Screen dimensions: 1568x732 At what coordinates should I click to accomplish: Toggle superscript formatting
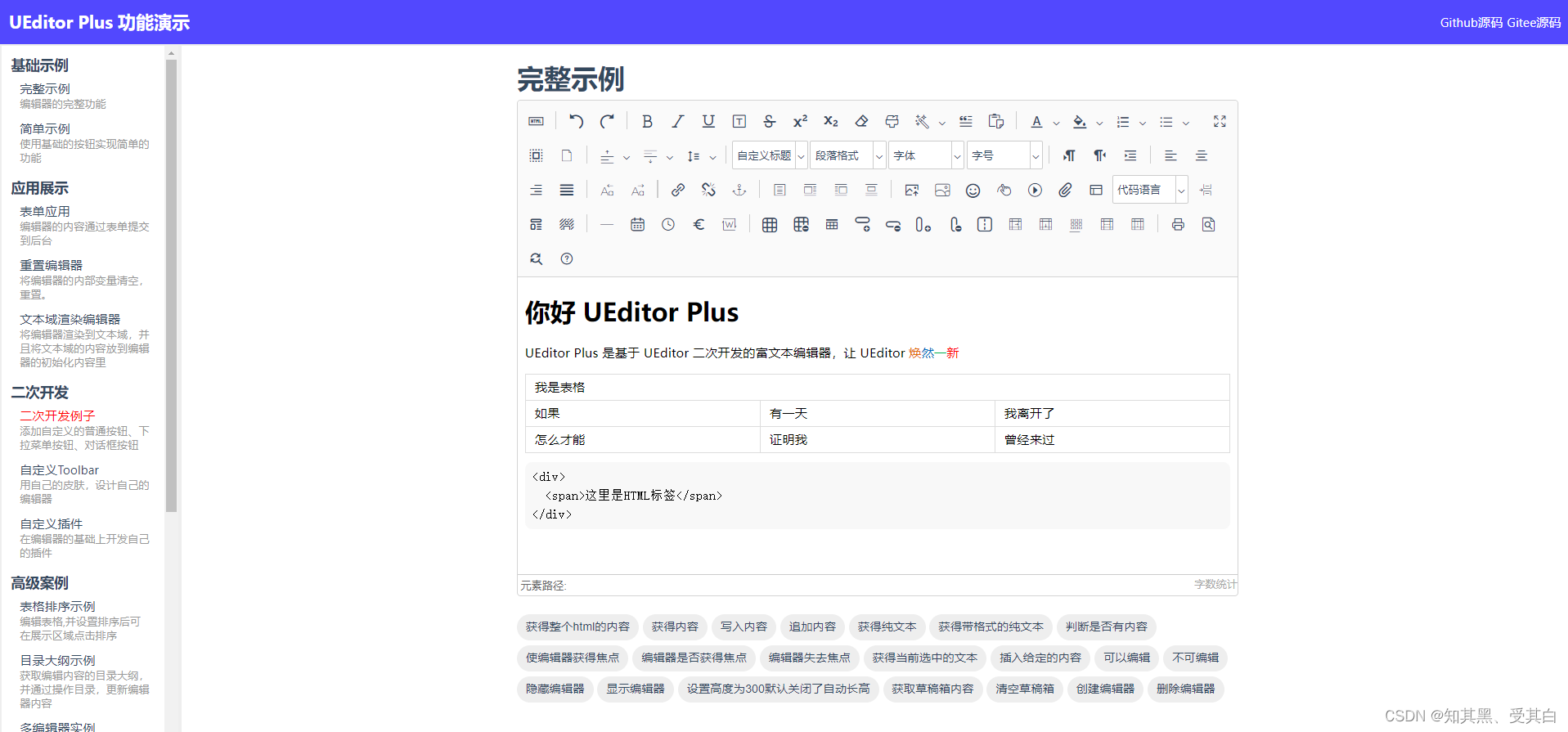point(800,122)
